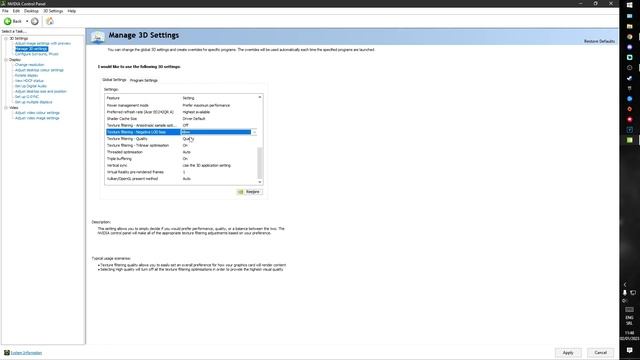The width and height of the screenshot is (640, 360).
Task: Select the Preferred refresh rate row
Action: [x=181, y=112]
